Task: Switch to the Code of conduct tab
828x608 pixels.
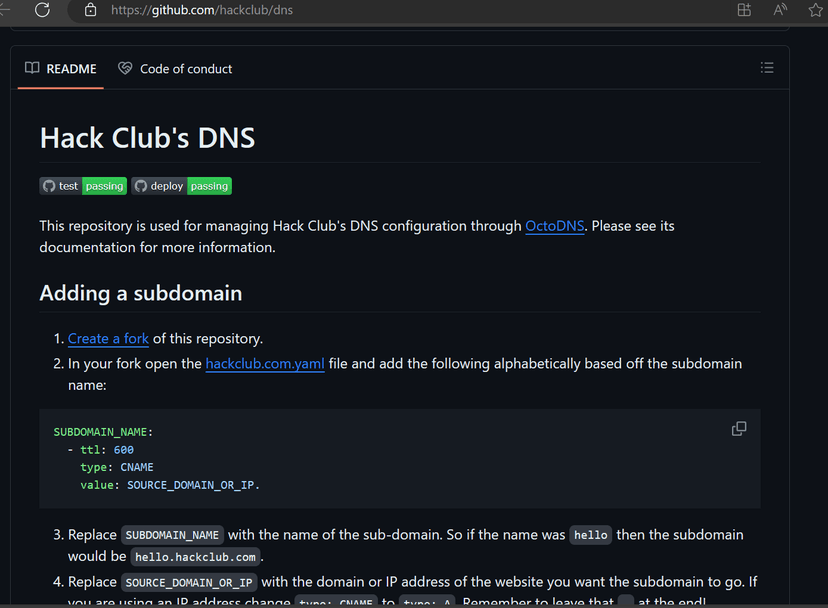Action: [x=175, y=69]
